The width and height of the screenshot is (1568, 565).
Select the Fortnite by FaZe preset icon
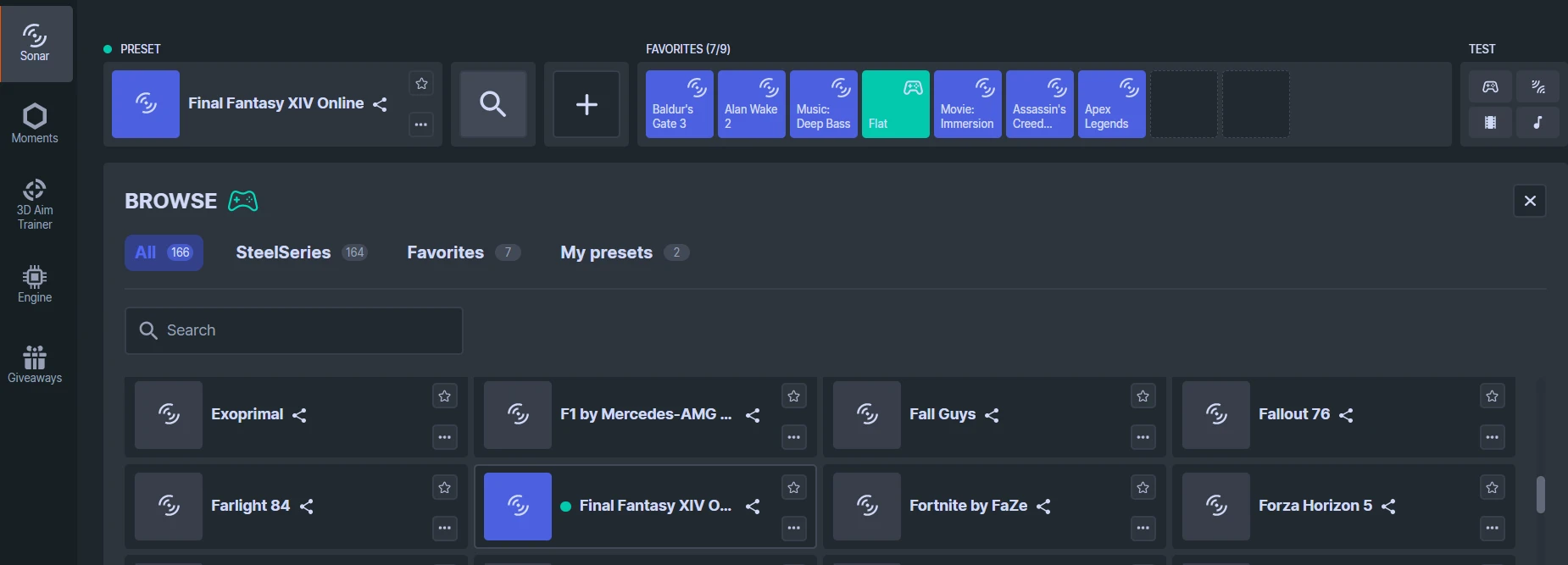[867, 507]
